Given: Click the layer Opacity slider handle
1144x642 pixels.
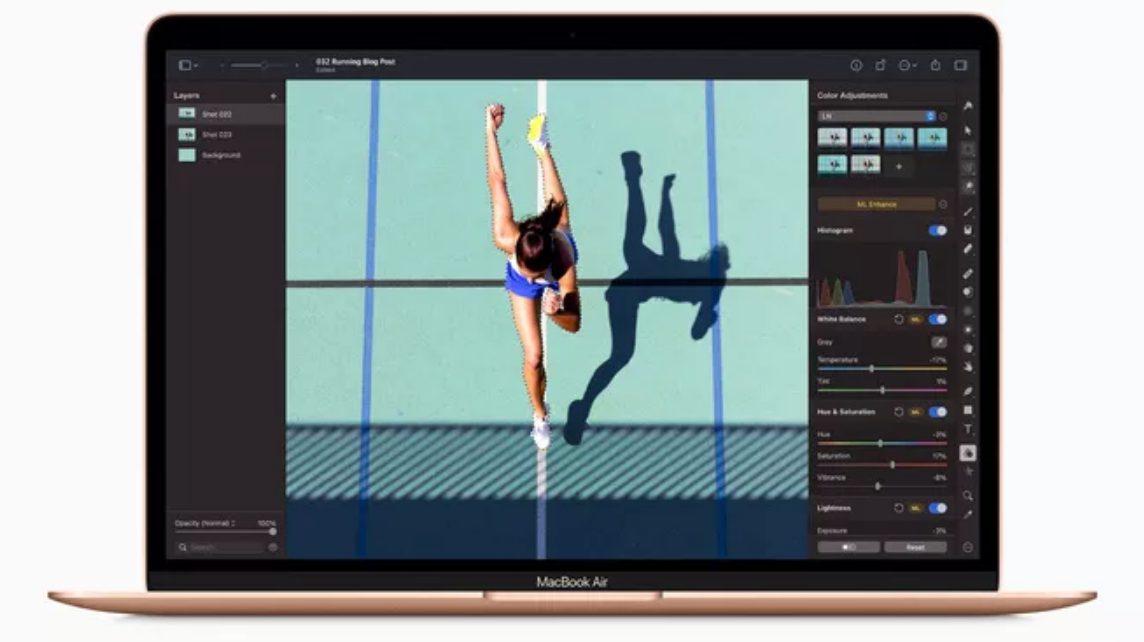Looking at the screenshot, I should (x=273, y=532).
